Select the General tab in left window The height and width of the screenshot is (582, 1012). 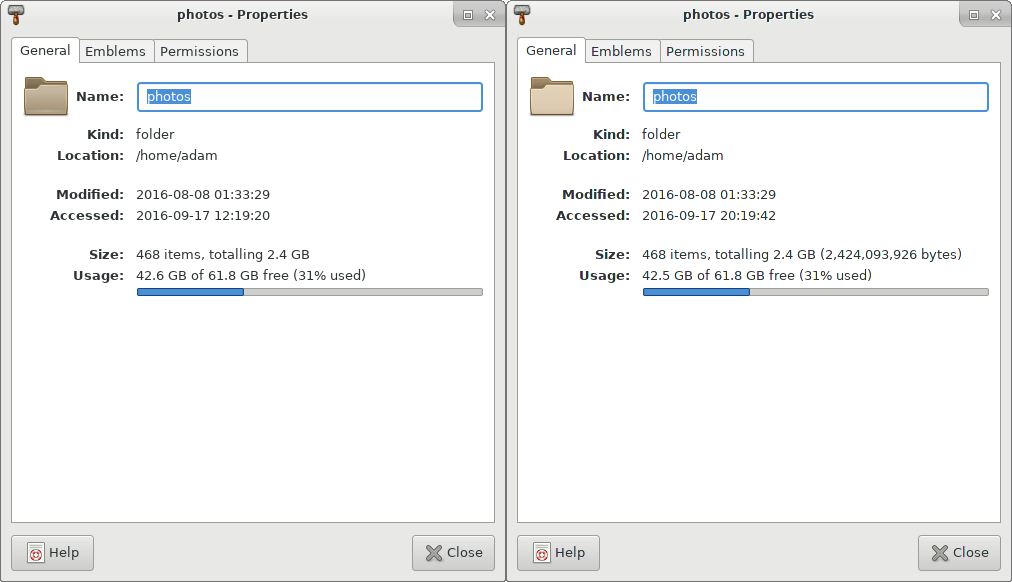coord(45,50)
